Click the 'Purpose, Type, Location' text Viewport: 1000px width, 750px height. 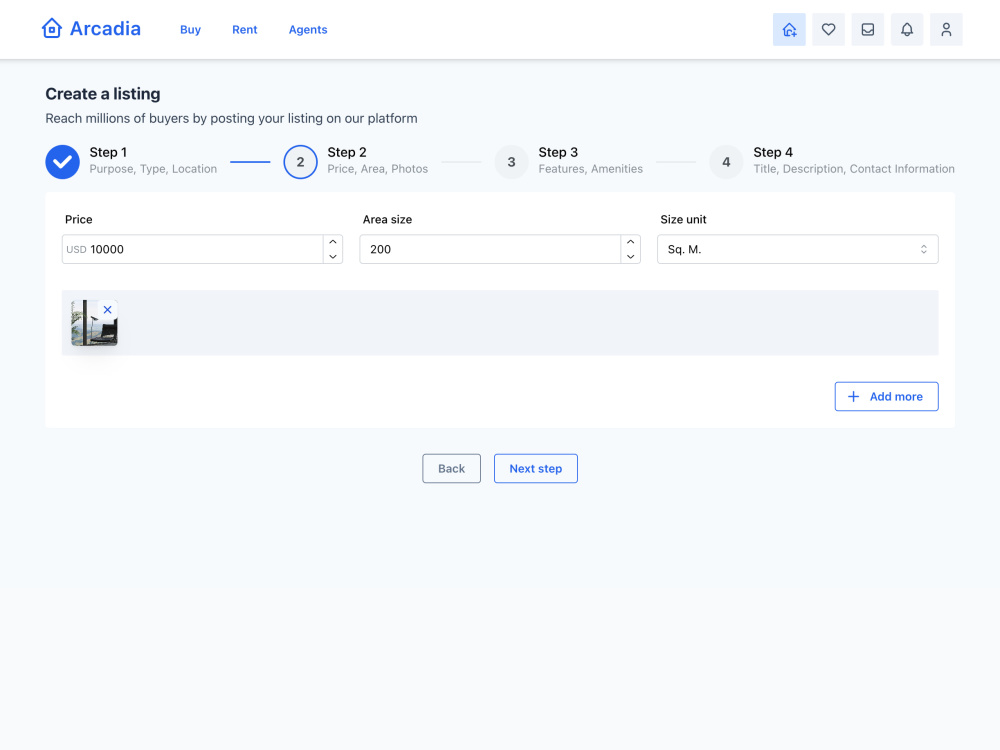[x=153, y=169]
